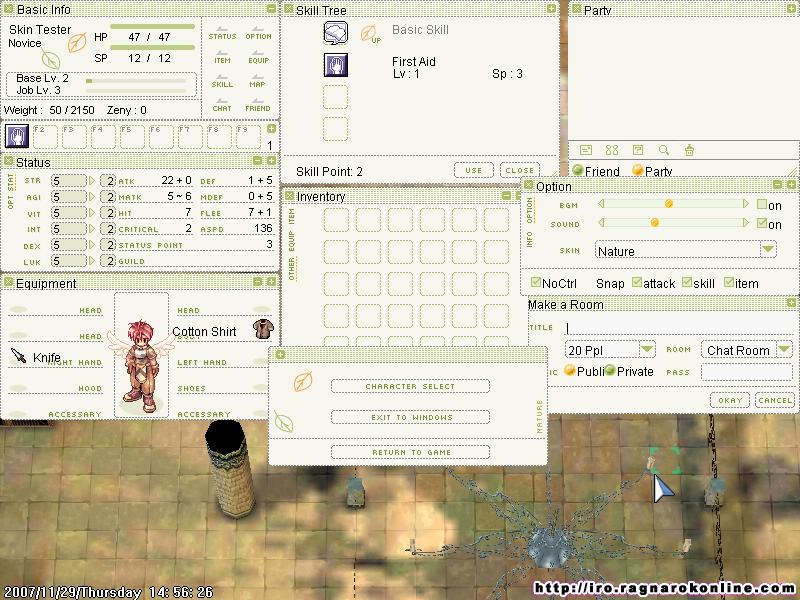
Task: Click the message card icon in Party window
Action: [586, 150]
